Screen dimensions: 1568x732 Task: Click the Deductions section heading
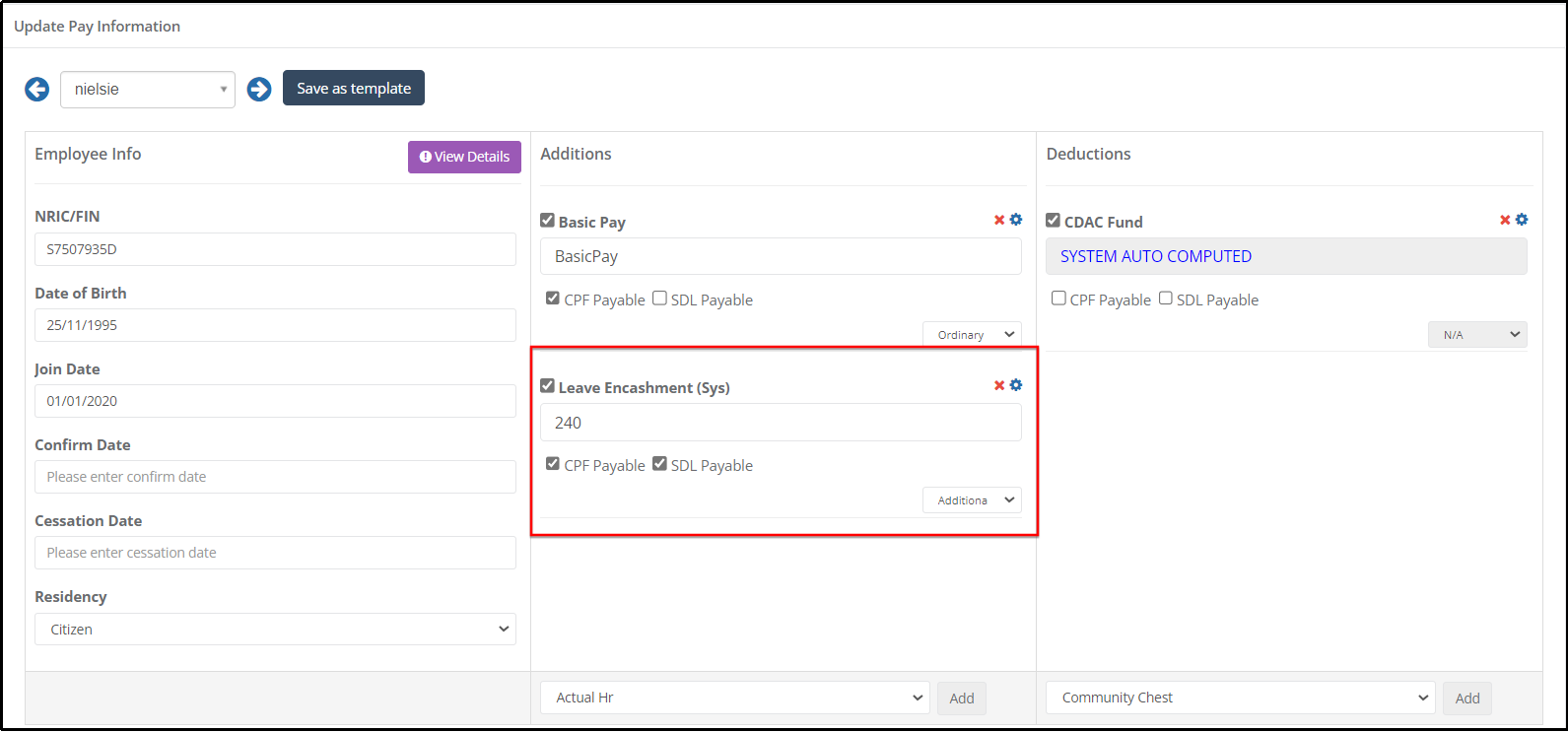click(x=1088, y=154)
